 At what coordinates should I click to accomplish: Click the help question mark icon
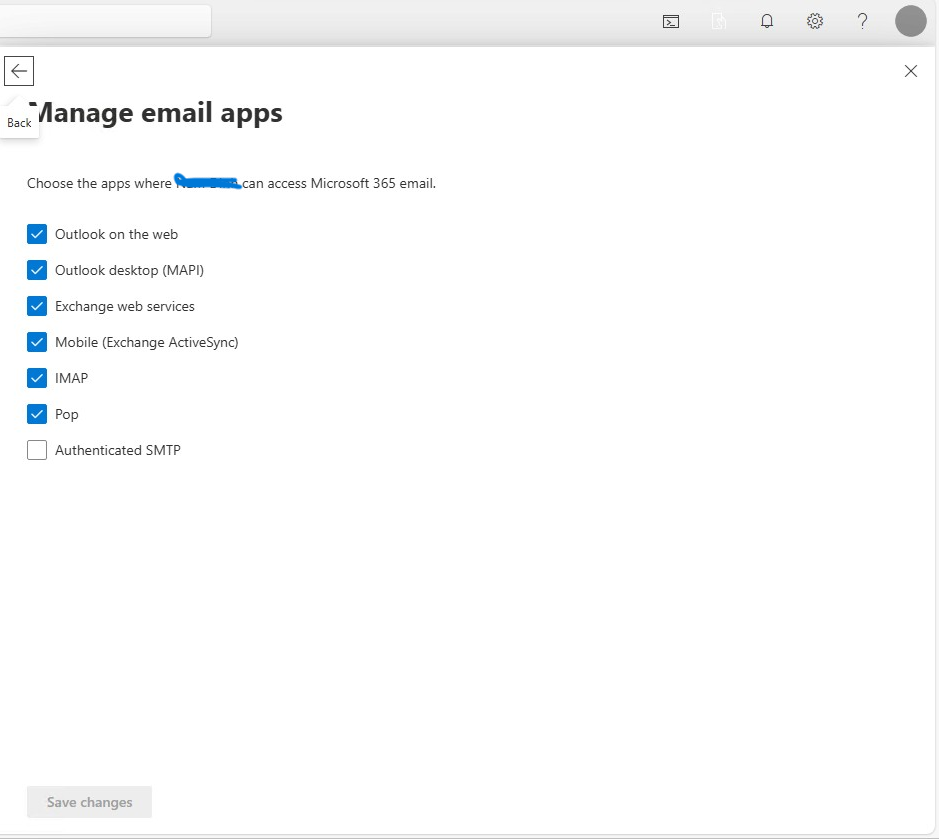[862, 22]
